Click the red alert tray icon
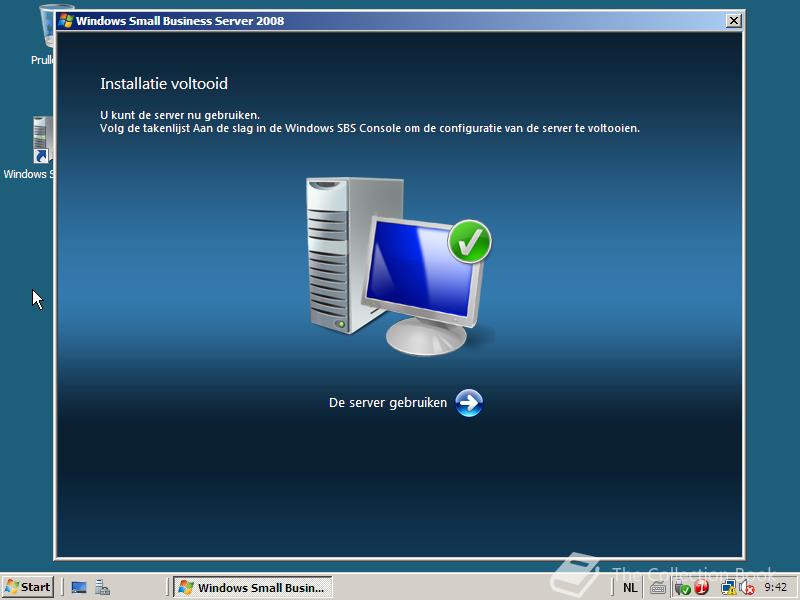Screen dimensions: 800x600 coord(702,588)
